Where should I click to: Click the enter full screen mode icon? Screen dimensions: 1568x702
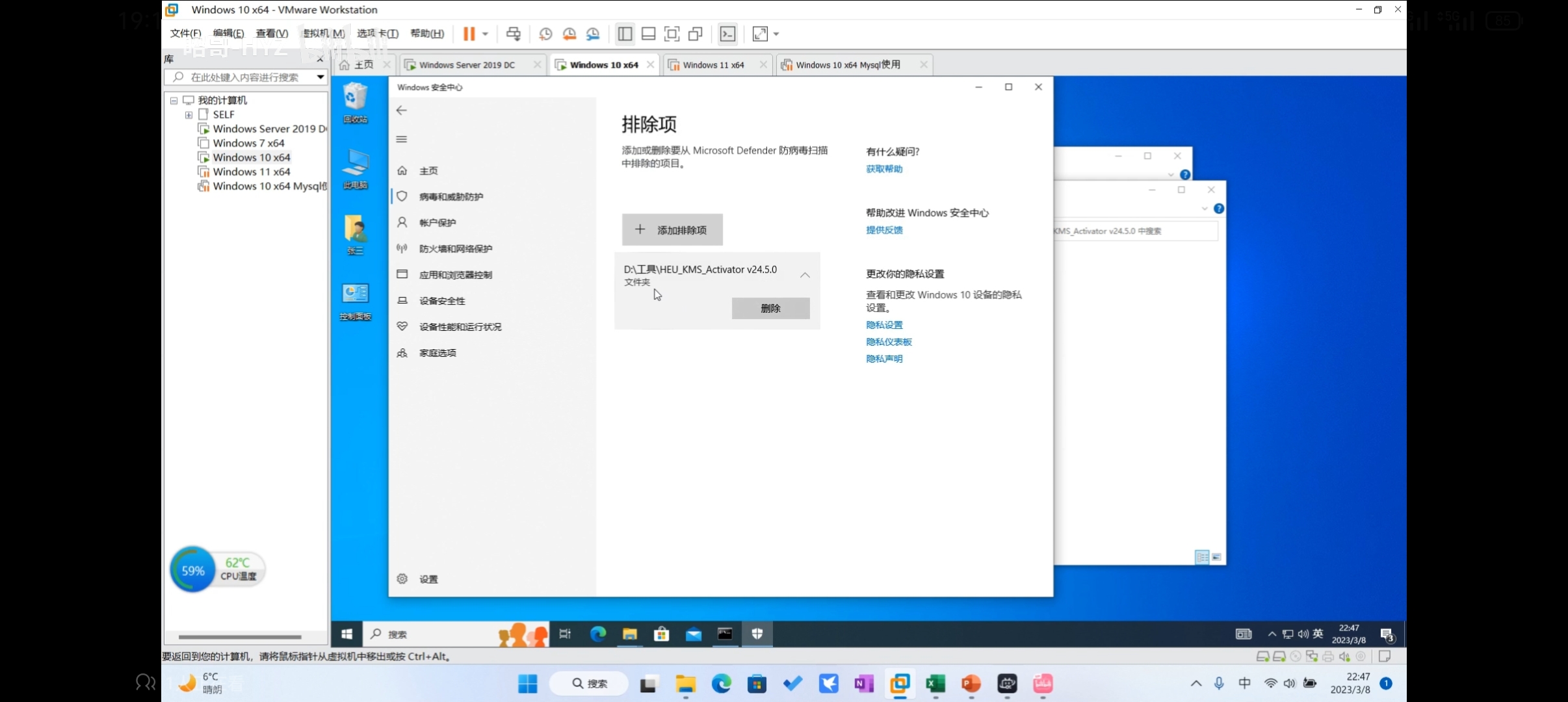click(672, 34)
